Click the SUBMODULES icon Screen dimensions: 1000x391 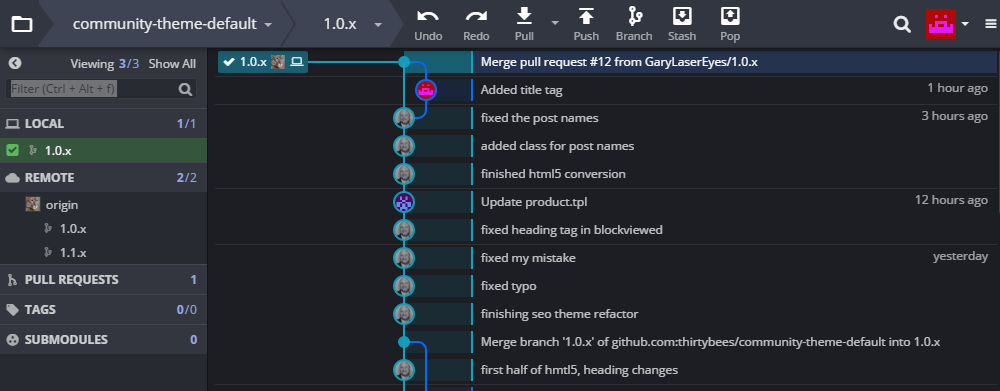[11, 339]
